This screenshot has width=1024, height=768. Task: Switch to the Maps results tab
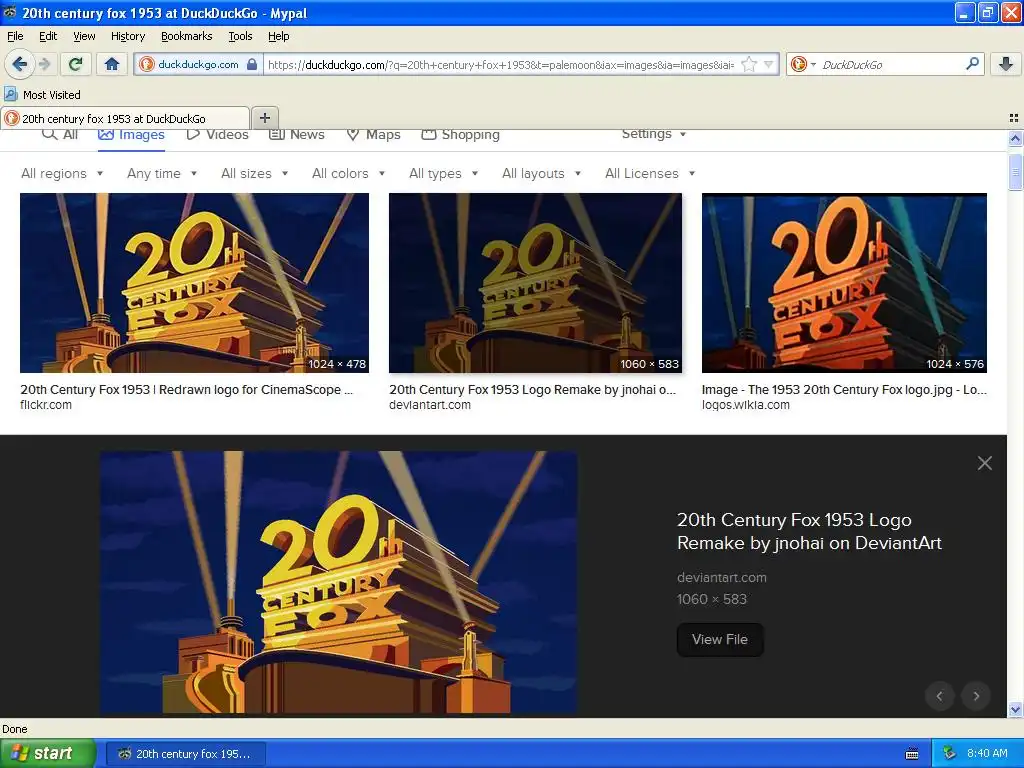point(374,135)
